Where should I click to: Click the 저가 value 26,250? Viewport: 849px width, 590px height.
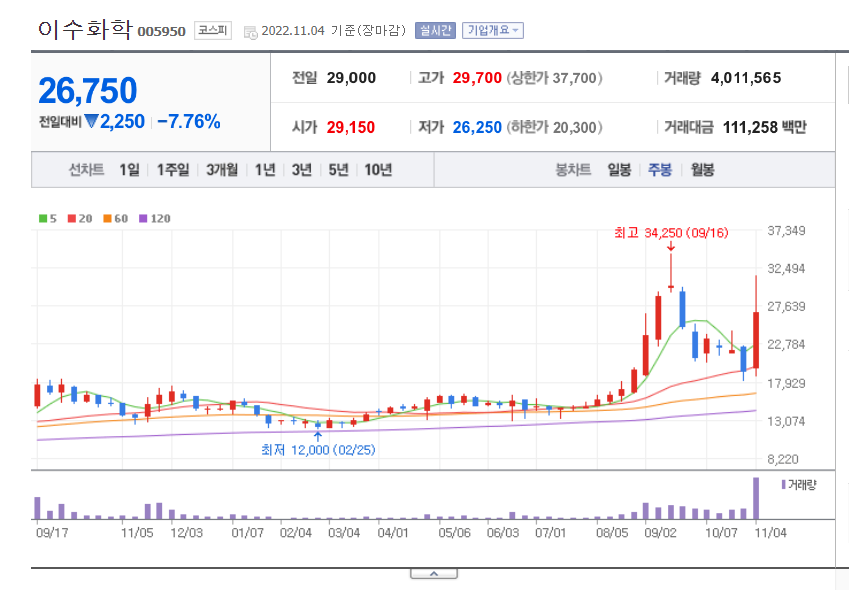click(477, 128)
